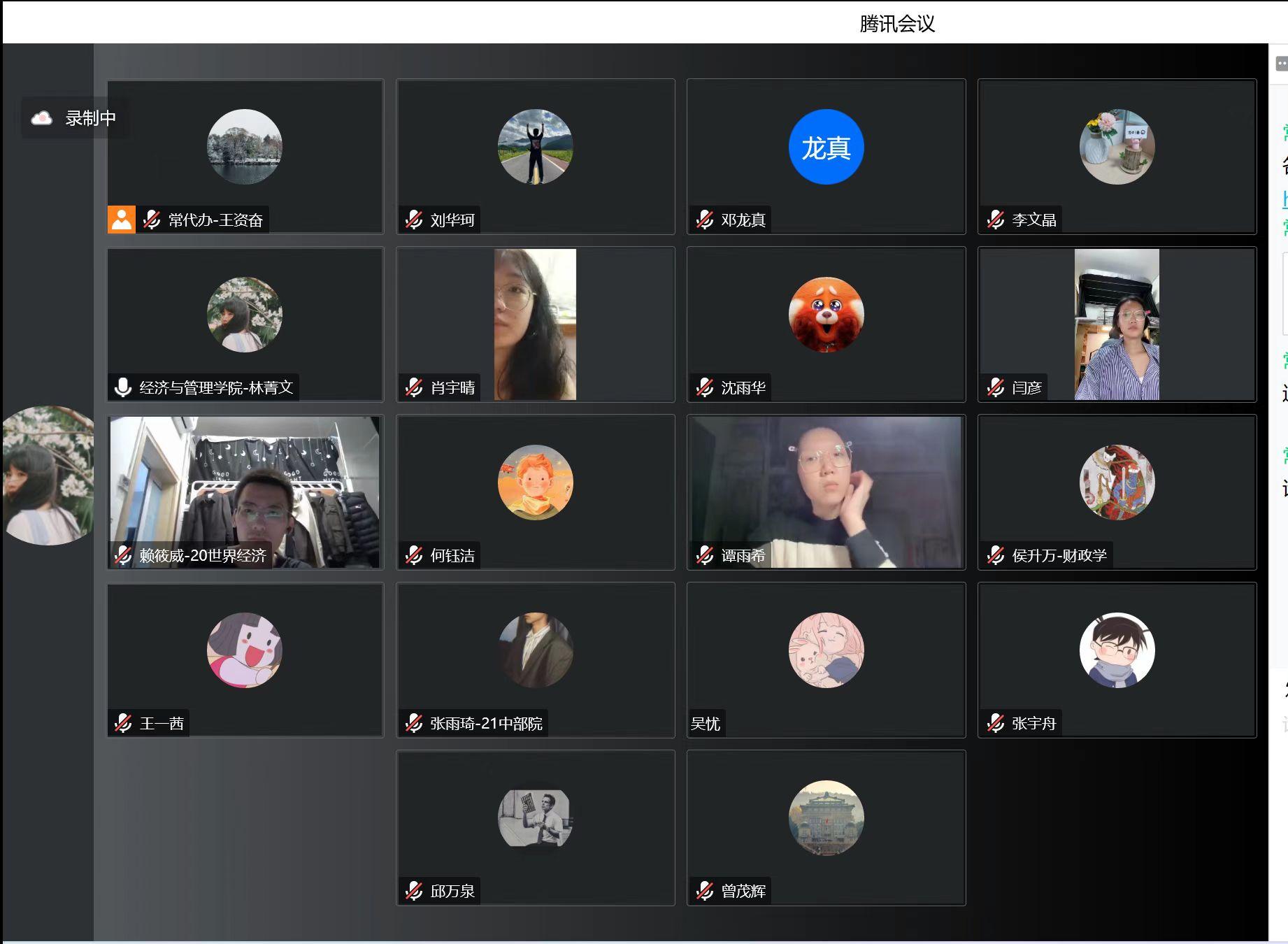Click the 腾讯会议 window title
This screenshot has height=944, width=1288.
[x=896, y=24]
